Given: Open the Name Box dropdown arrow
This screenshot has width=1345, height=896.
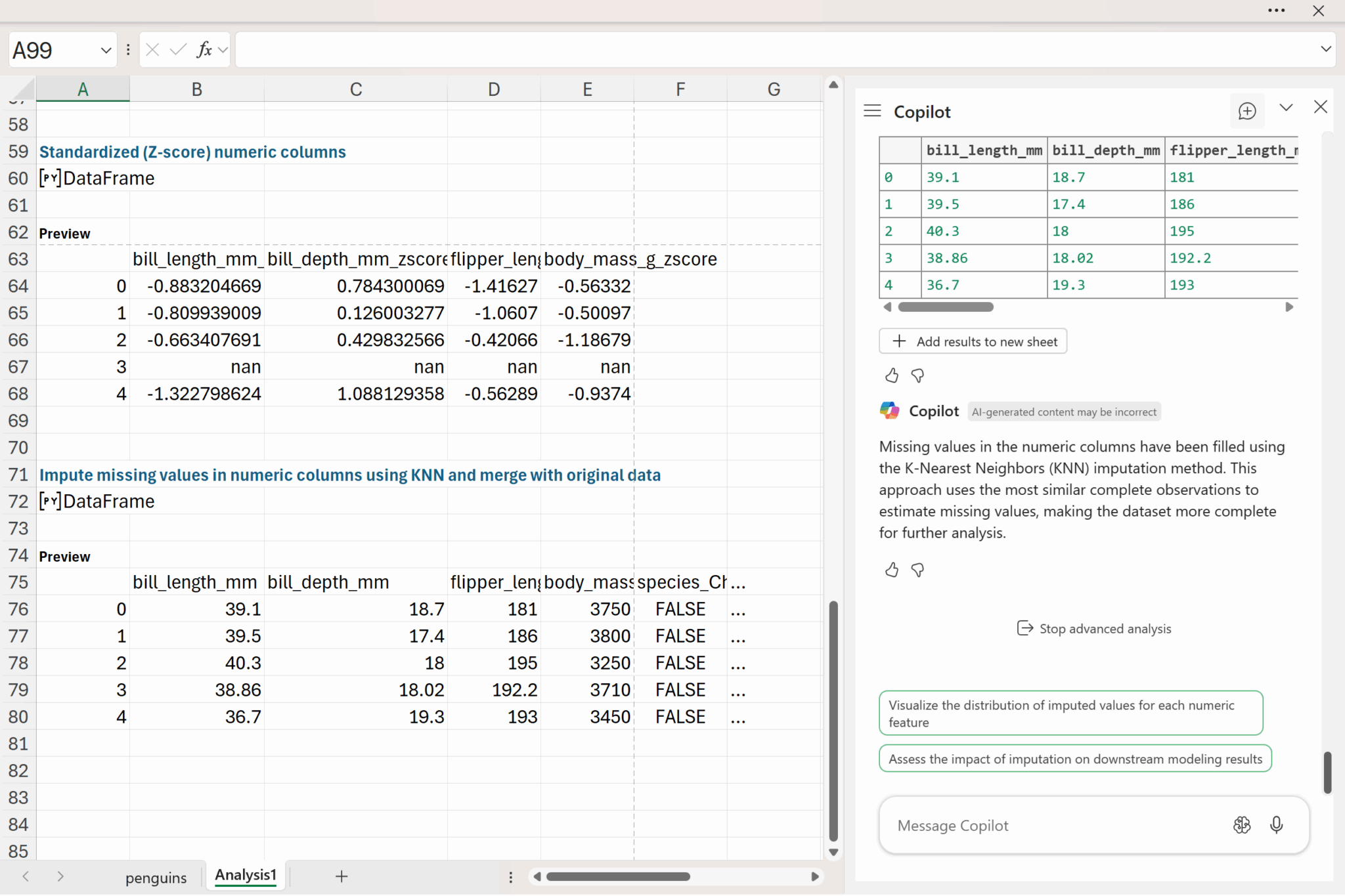Looking at the screenshot, I should [x=106, y=50].
